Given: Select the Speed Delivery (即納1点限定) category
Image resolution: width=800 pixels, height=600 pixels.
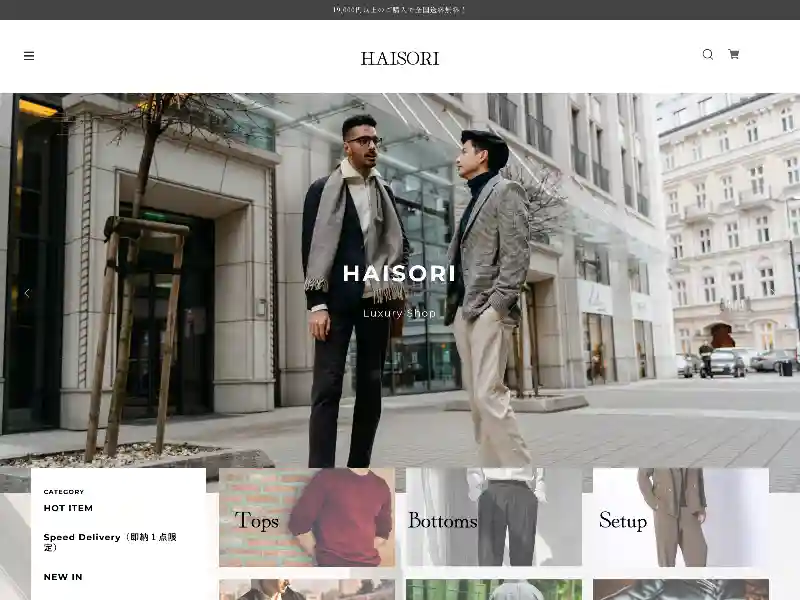Looking at the screenshot, I should [112, 542].
